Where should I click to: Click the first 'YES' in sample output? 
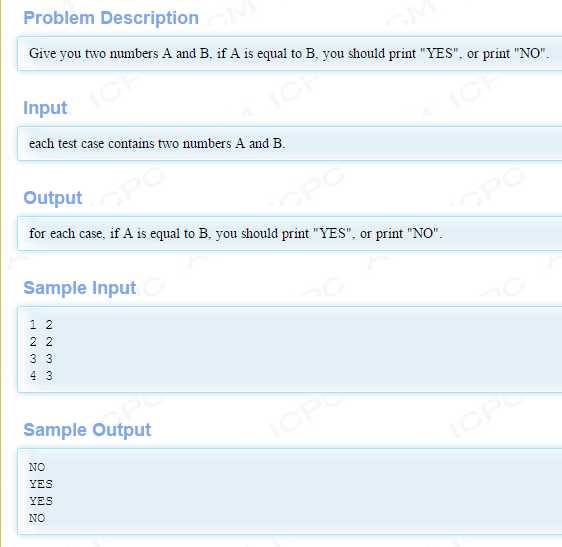point(41,484)
